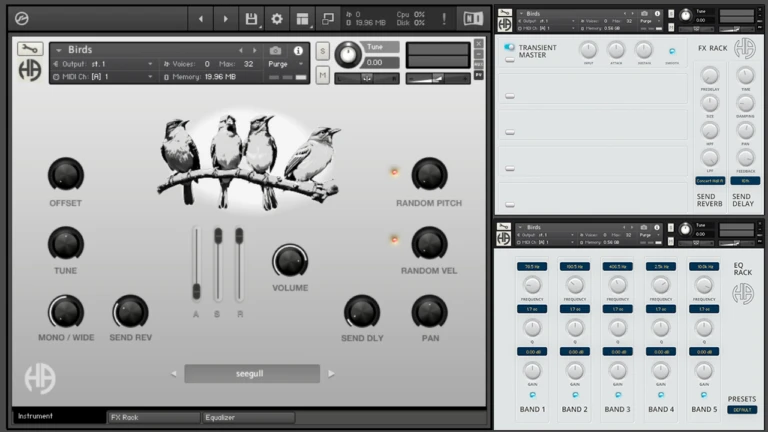Screen dimensions: 768x432
Task: Open the Purge dropdown menu
Action: pyautogui.click(x=286, y=64)
